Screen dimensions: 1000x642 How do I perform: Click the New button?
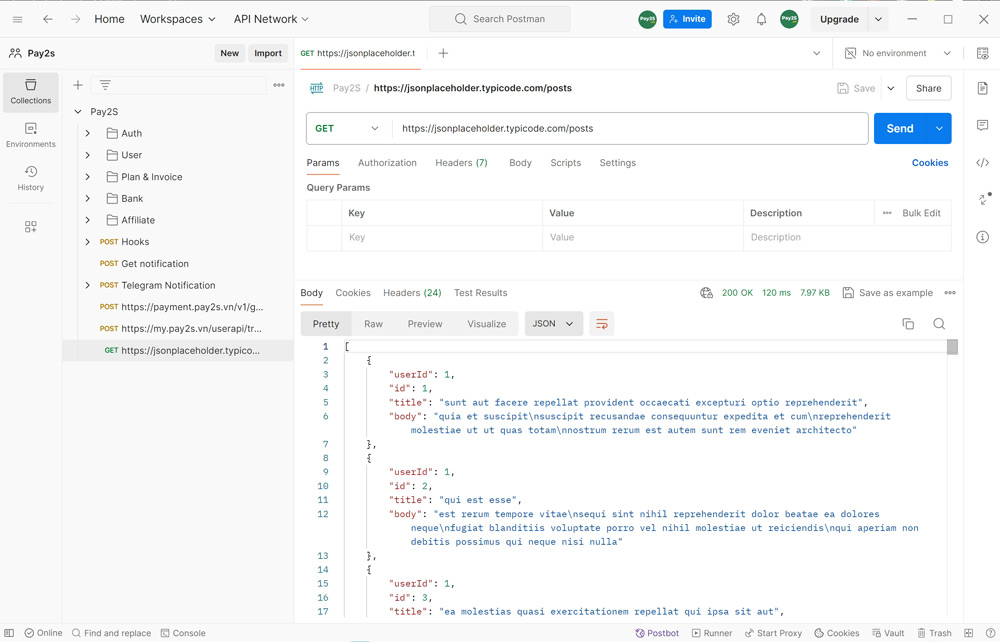(x=230, y=53)
